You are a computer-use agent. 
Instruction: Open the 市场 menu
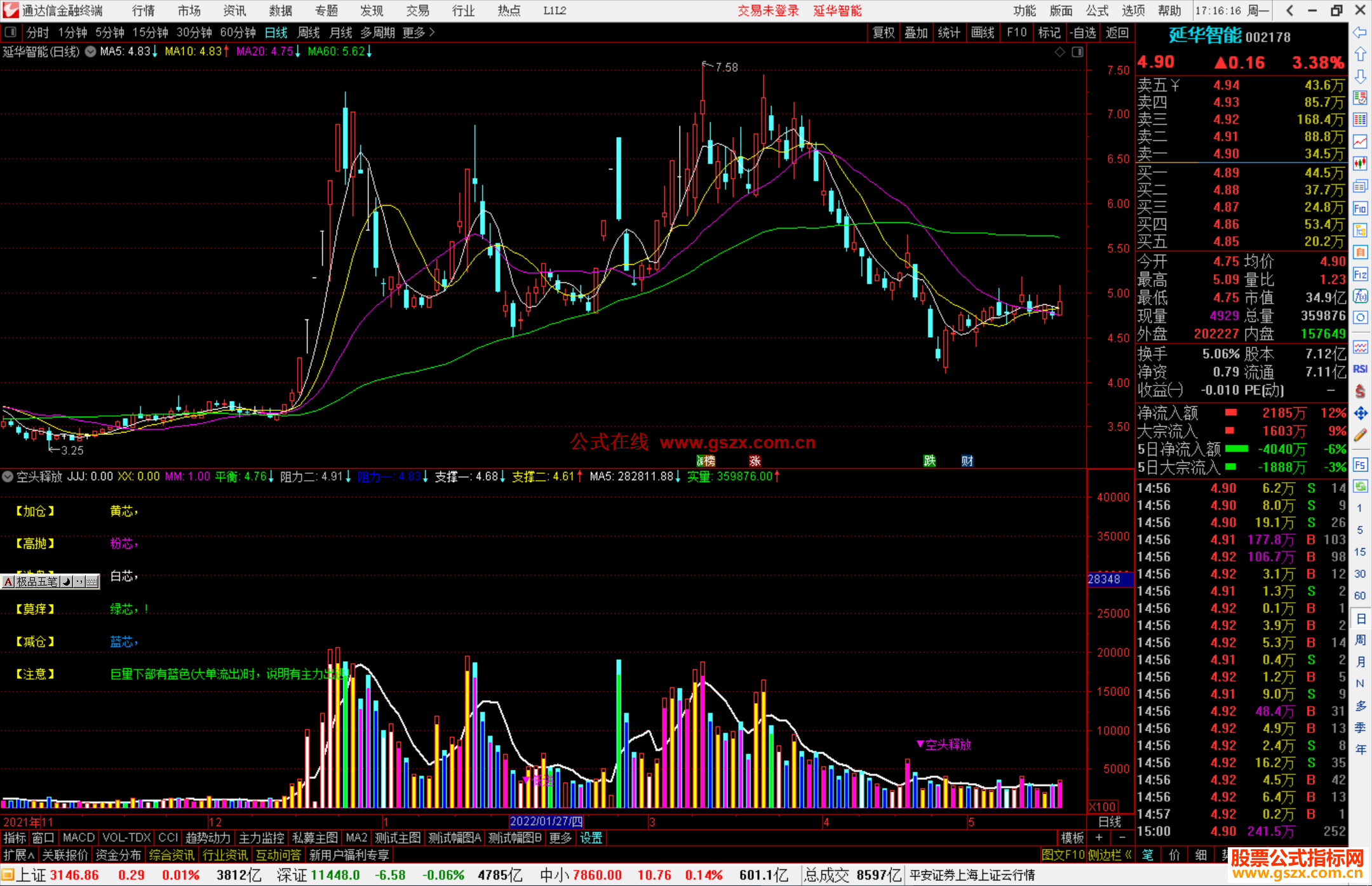pyautogui.click(x=189, y=11)
